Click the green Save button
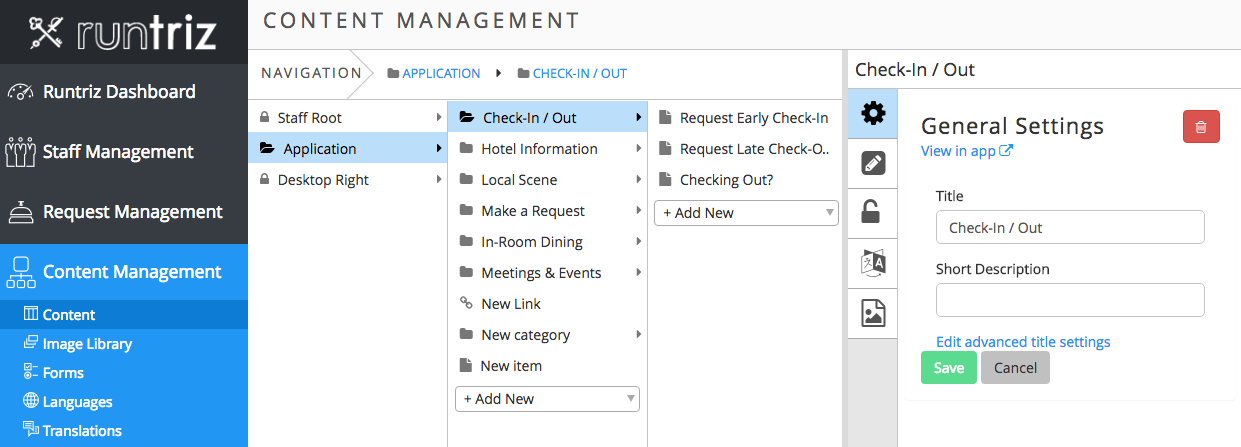Viewport: 1241px width, 447px height. (x=948, y=368)
